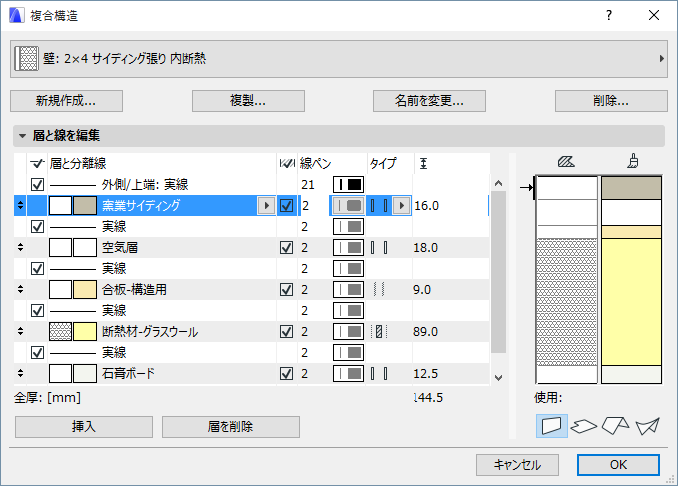Viewport: 678px width, 486px height.
Task: Click reorder handle of 石膏ボード row
Action: tap(20, 374)
